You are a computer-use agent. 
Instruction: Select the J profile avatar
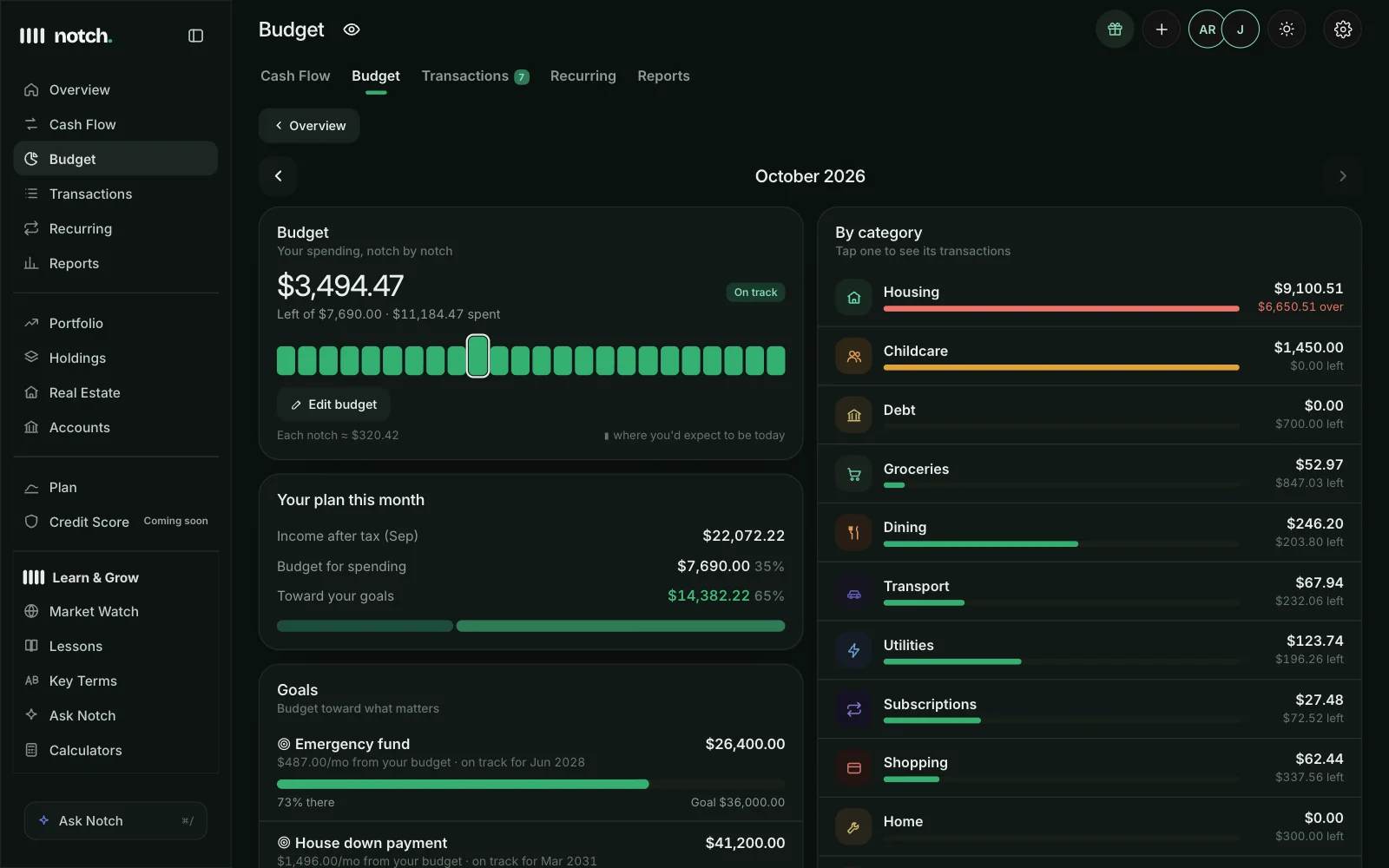[1241, 30]
